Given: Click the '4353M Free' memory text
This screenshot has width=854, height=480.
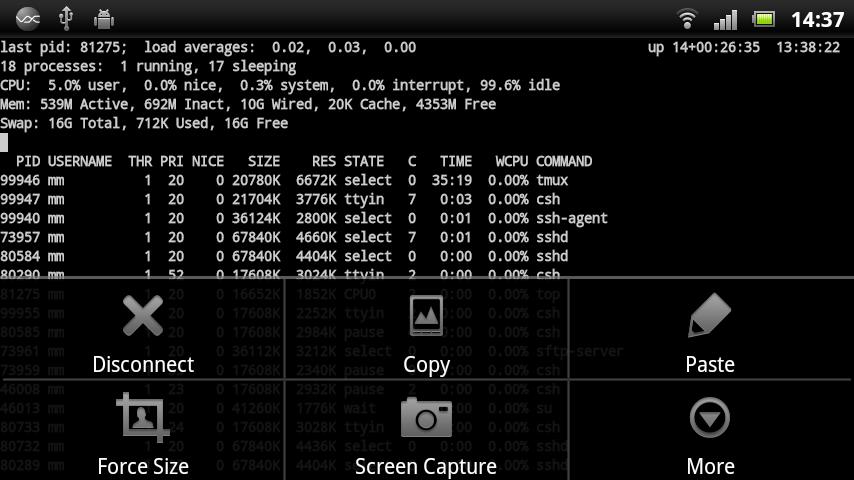Looking at the screenshot, I should click(456, 105).
